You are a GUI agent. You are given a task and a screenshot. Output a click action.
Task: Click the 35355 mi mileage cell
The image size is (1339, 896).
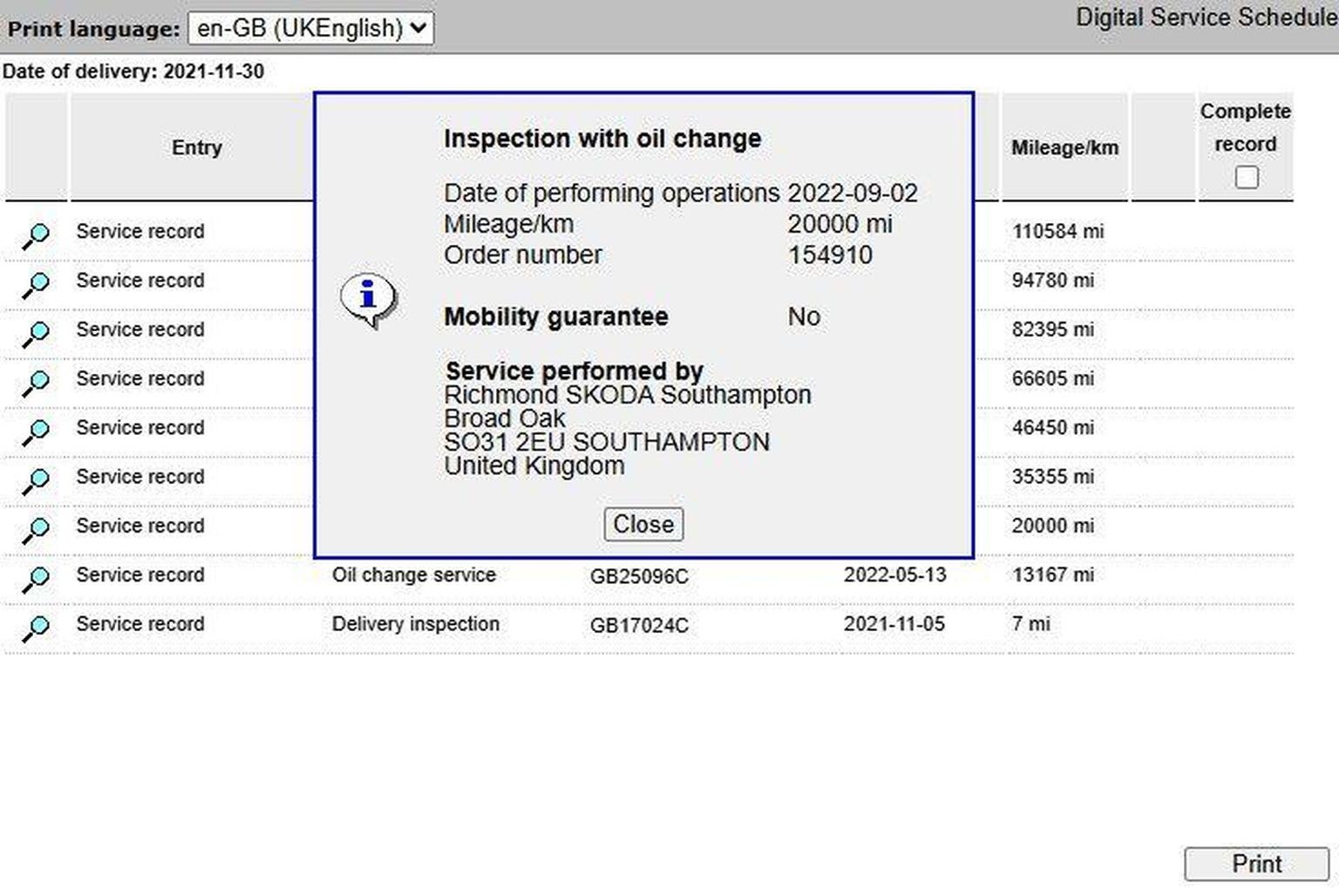(1053, 477)
